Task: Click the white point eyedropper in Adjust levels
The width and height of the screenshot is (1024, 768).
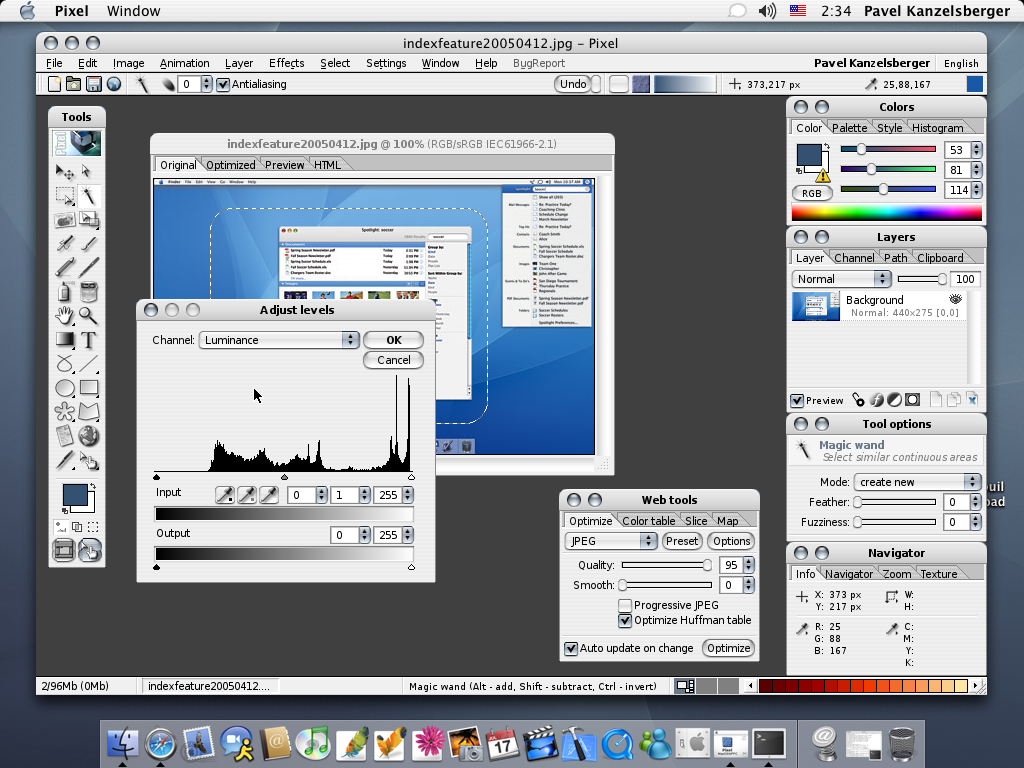Action: [x=269, y=495]
